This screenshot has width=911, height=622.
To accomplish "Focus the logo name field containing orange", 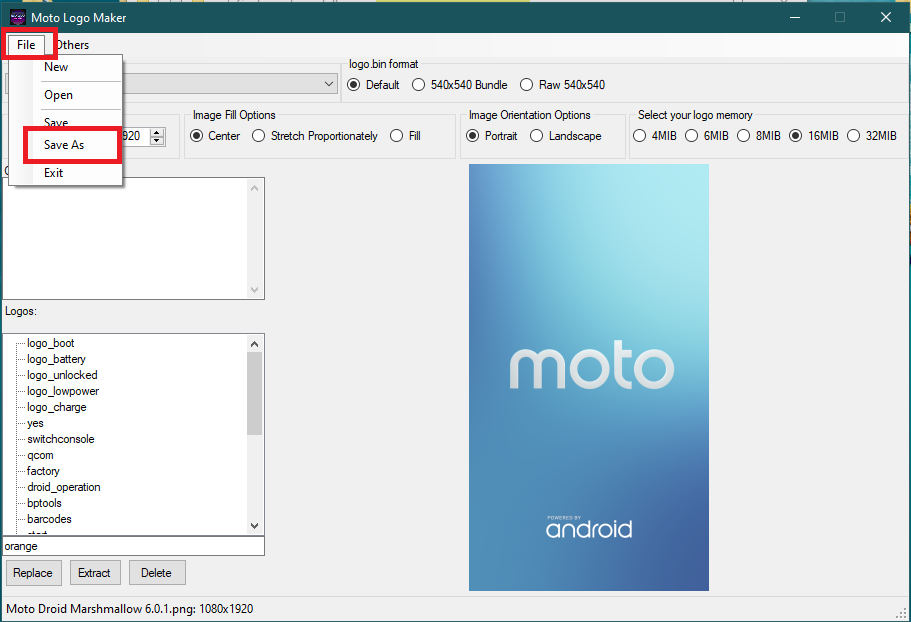I will click(x=133, y=546).
